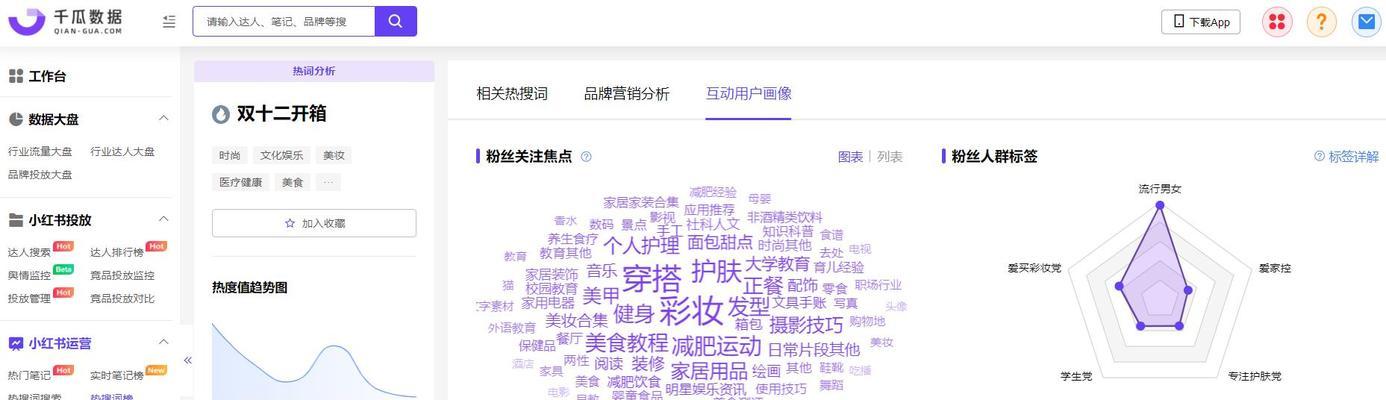Open the 标签详解 help link
The height and width of the screenshot is (400, 1386).
[1353, 156]
